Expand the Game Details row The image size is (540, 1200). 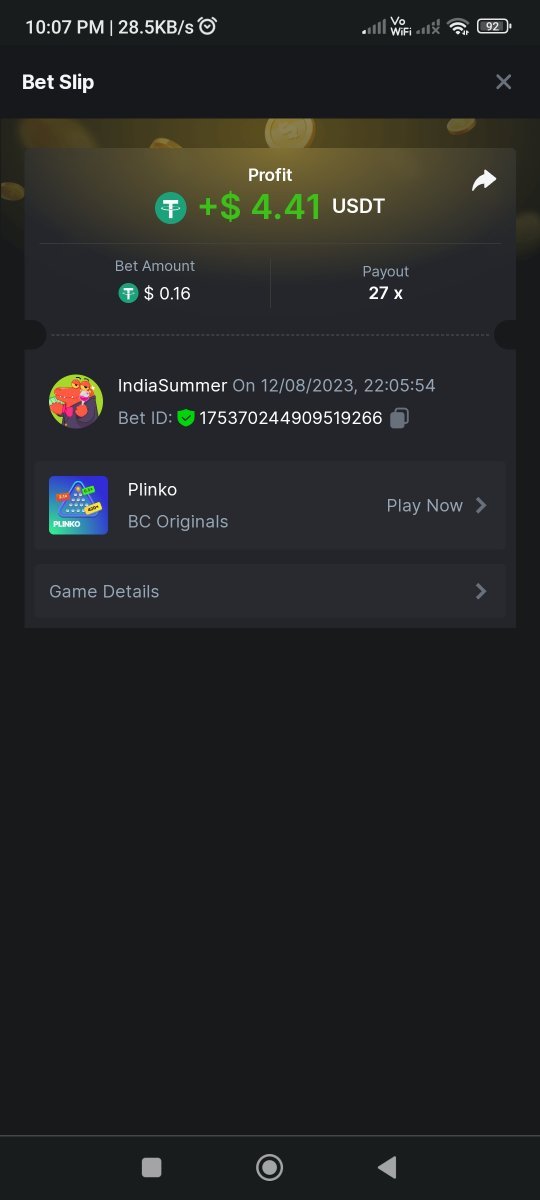[270, 591]
